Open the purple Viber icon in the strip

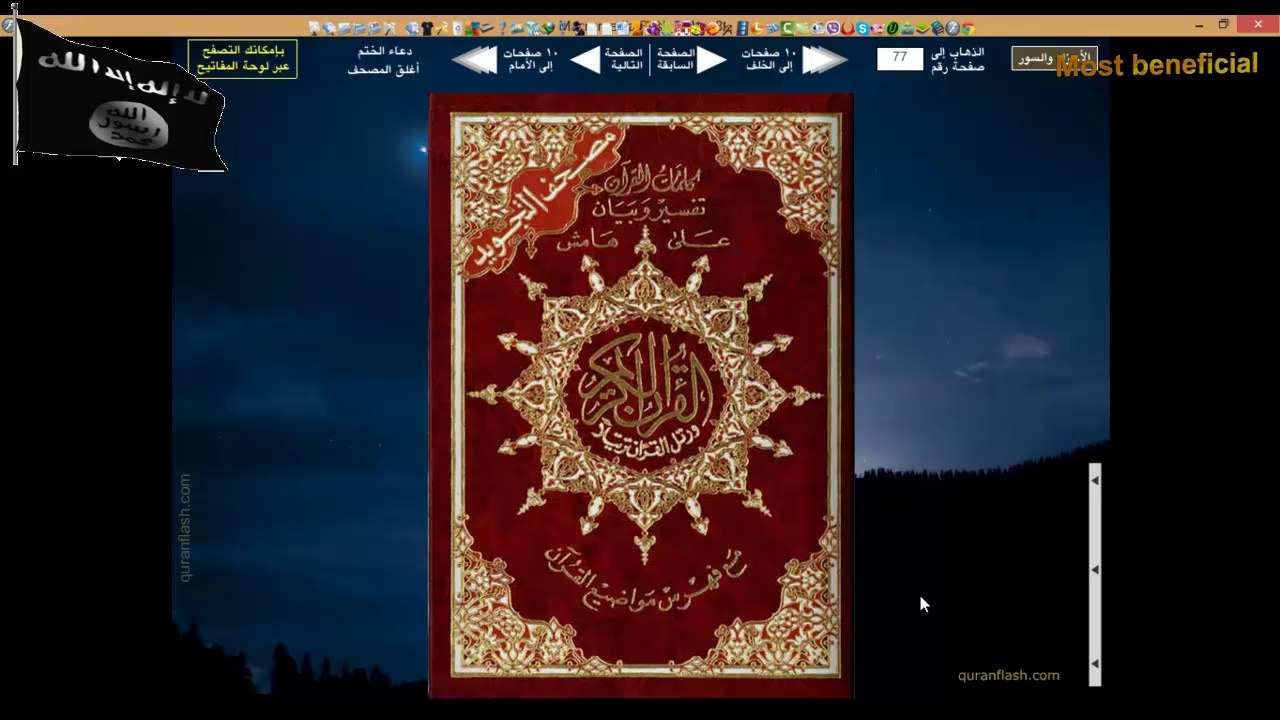click(832, 28)
